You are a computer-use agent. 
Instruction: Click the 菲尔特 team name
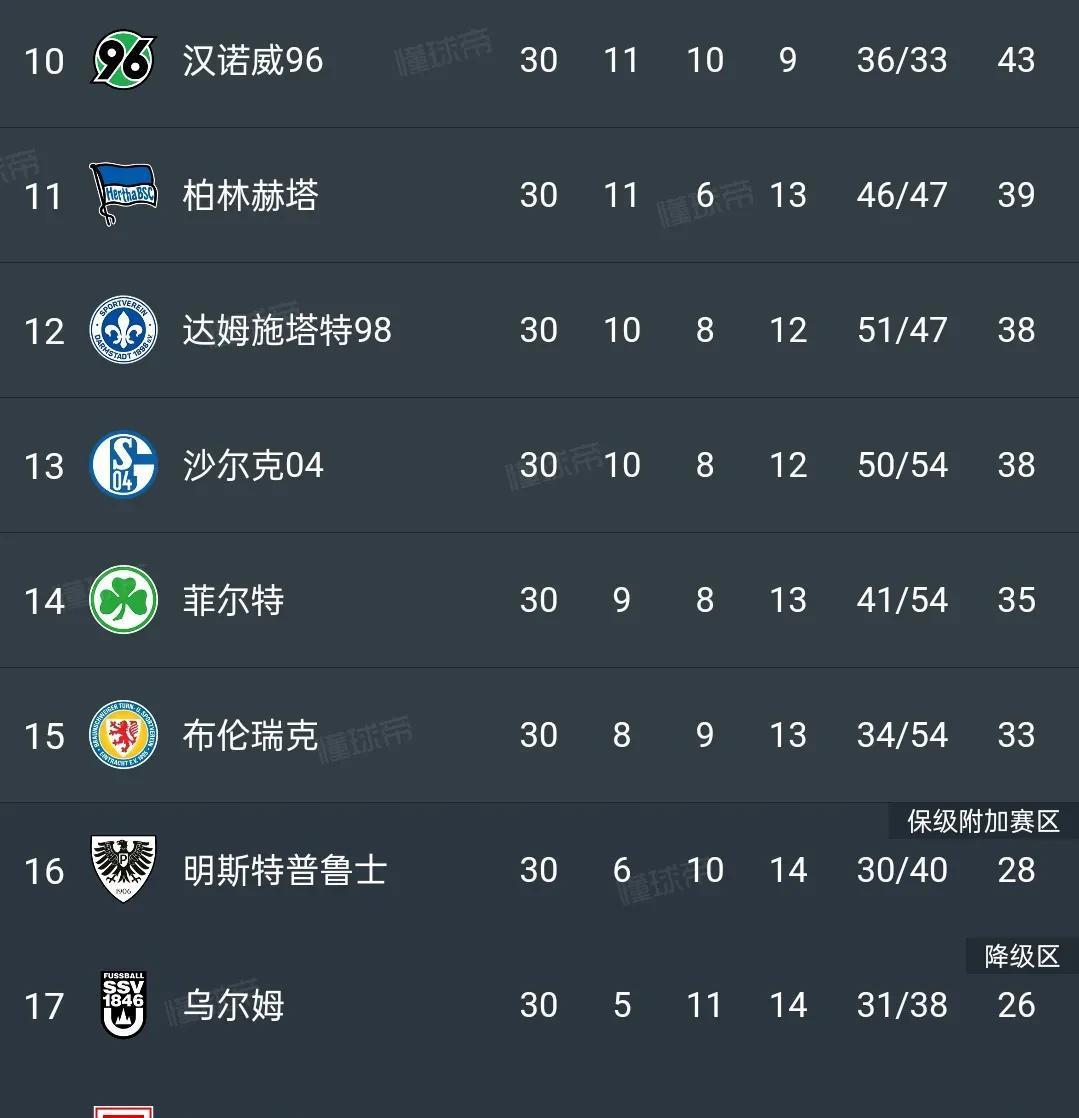click(233, 600)
